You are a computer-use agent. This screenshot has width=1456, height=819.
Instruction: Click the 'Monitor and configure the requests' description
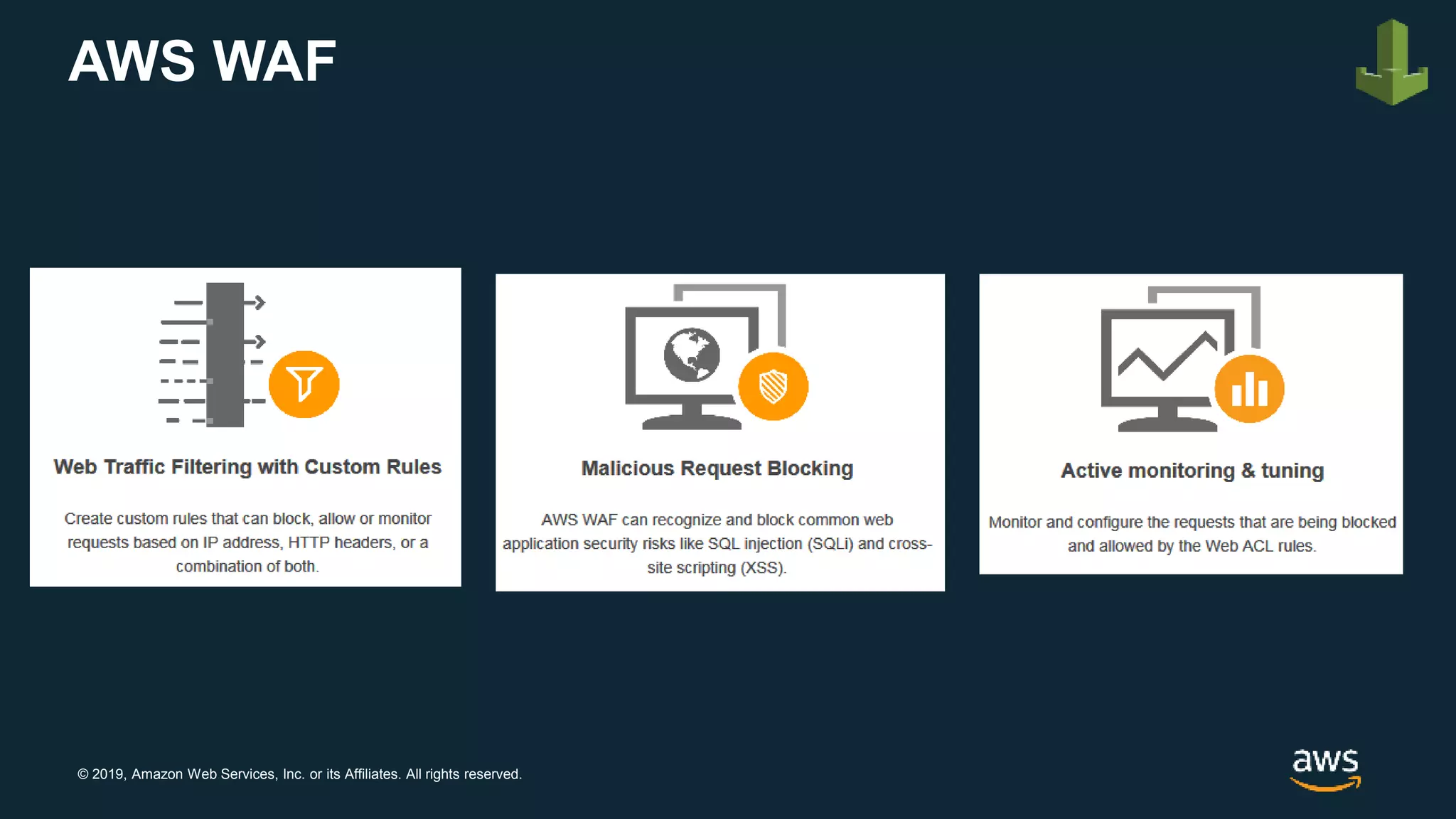[x=1192, y=534]
